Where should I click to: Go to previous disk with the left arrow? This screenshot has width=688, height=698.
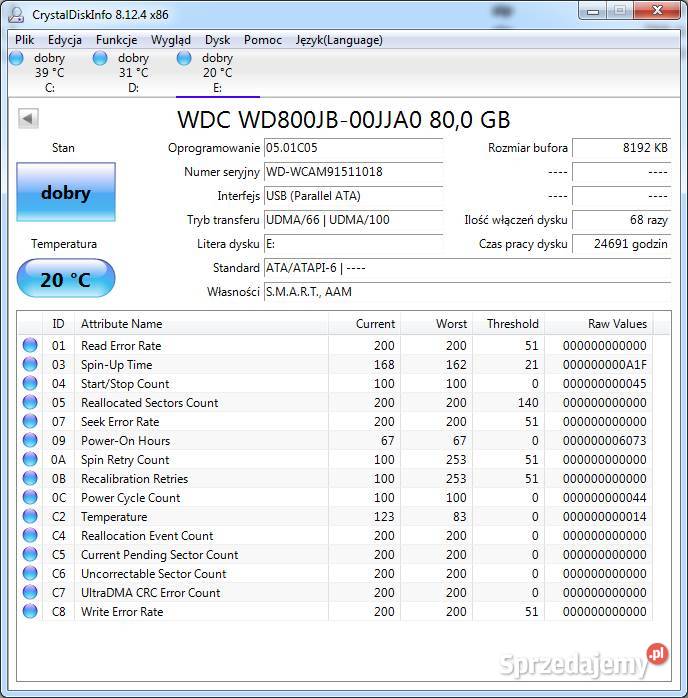tap(28, 118)
